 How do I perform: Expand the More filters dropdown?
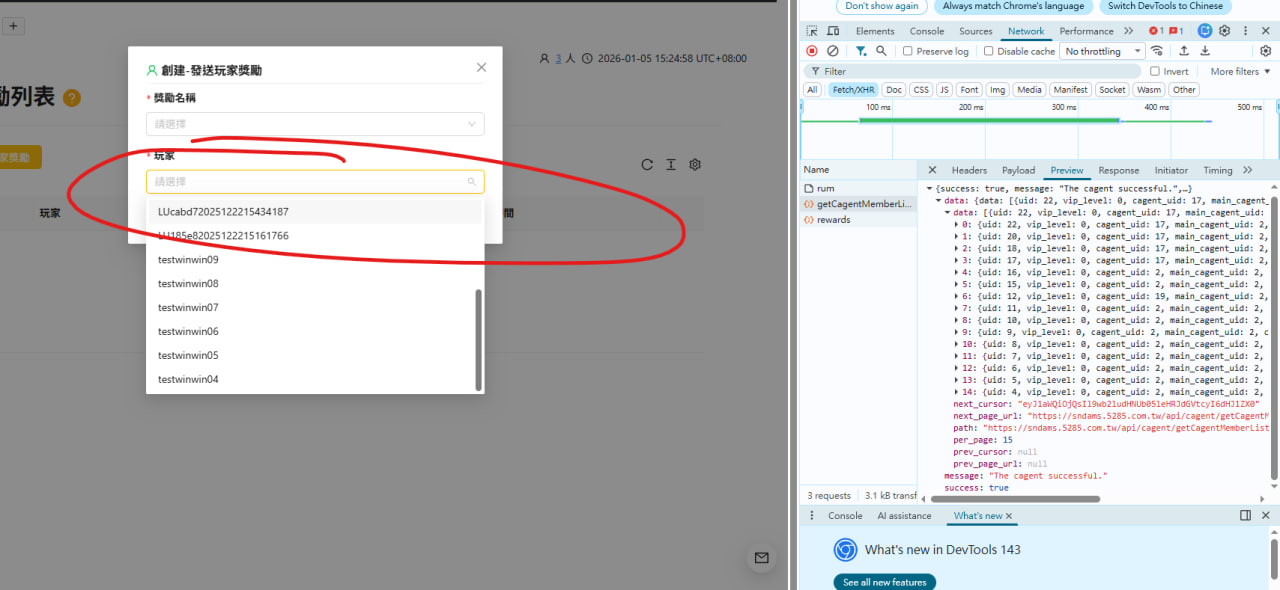click(1240, 71)
